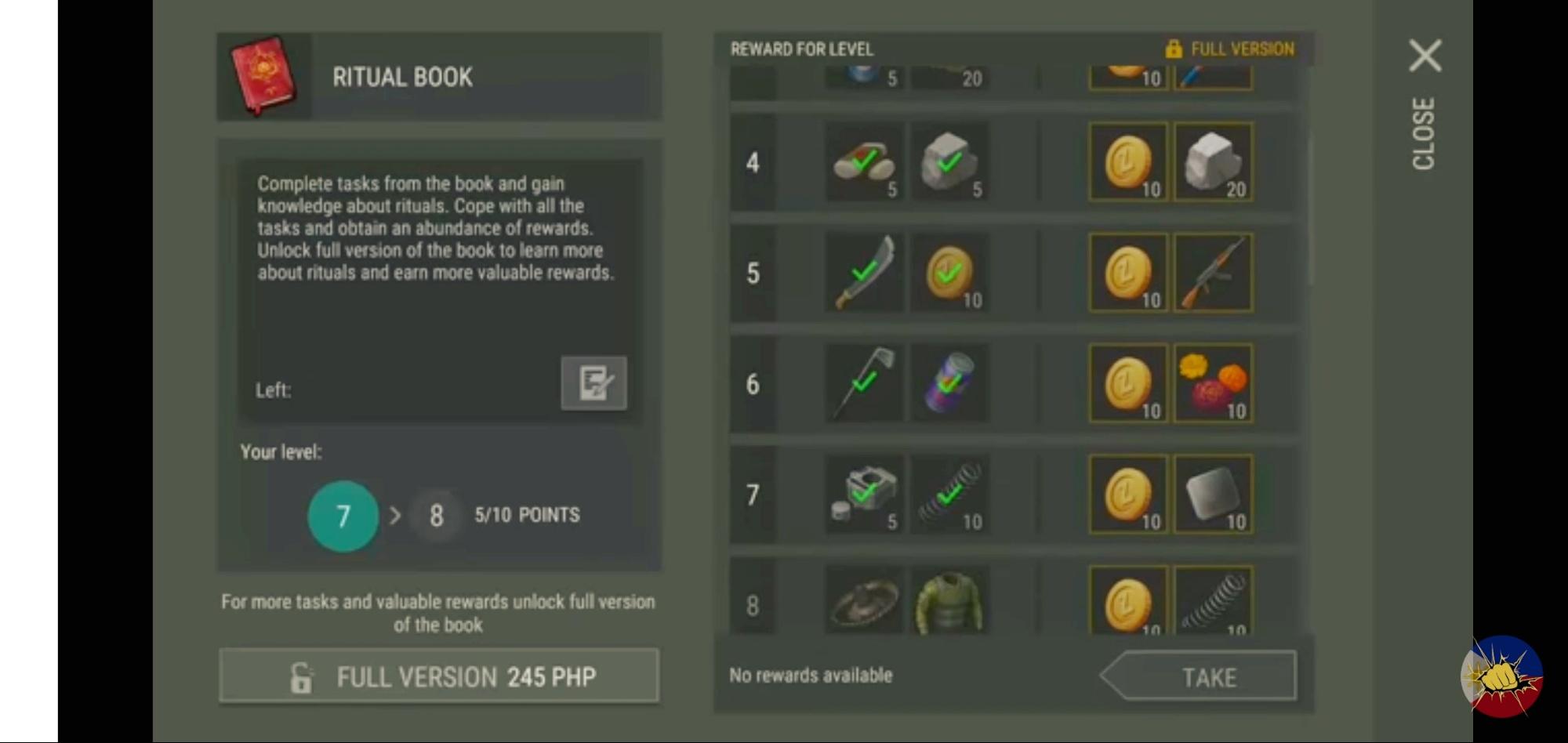
Task: Select the hat reward at level 8
Action: [x=864, y=600]
